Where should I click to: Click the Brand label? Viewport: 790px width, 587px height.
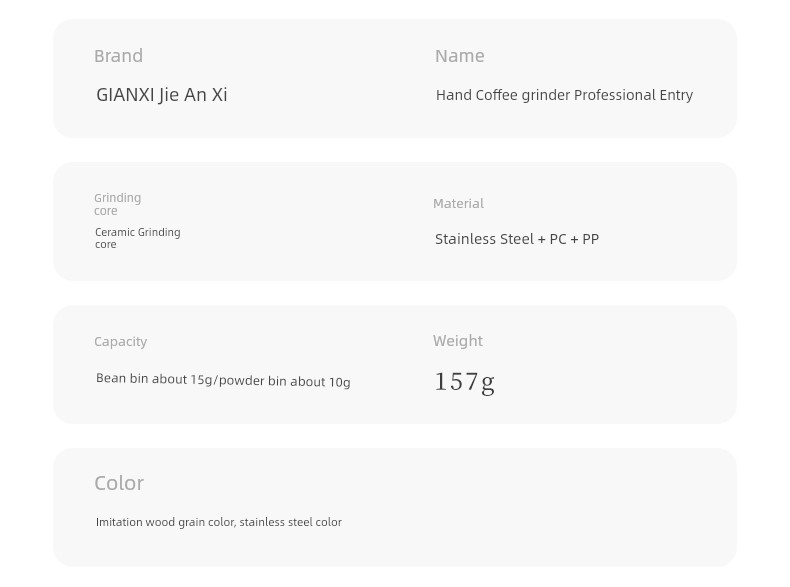click(x=118, y=56)
